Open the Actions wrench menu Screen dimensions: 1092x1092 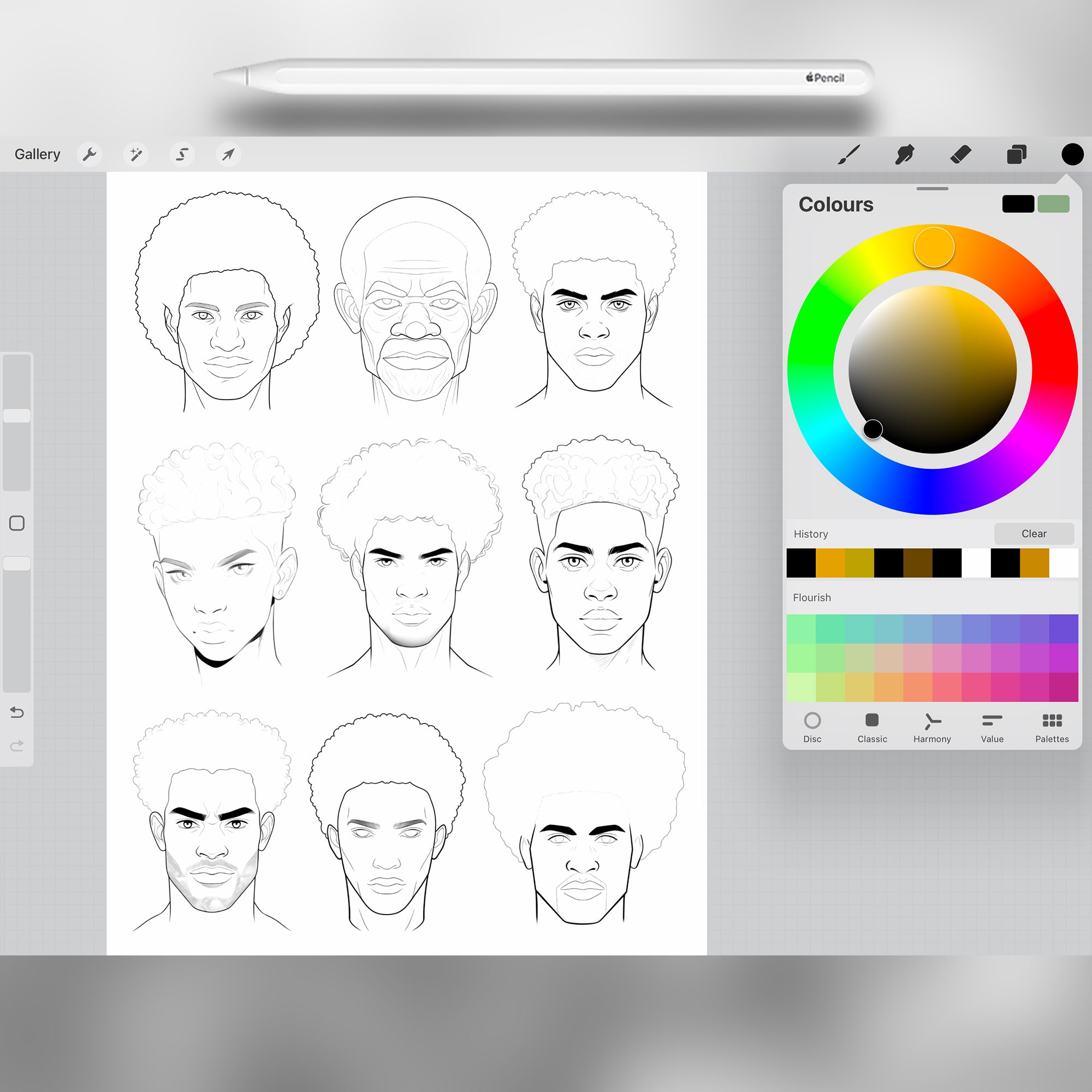point(90,155)
